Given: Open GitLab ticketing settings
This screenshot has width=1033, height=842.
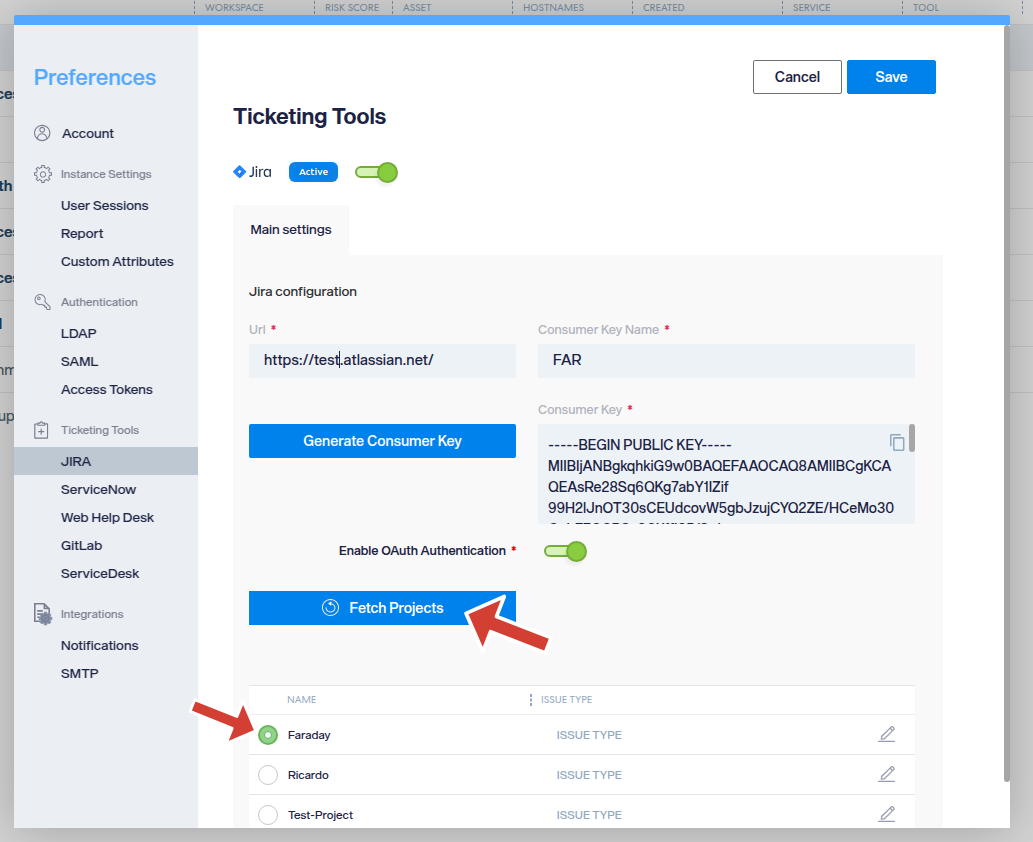Looking at the screenshot, I should click(82, 546).
